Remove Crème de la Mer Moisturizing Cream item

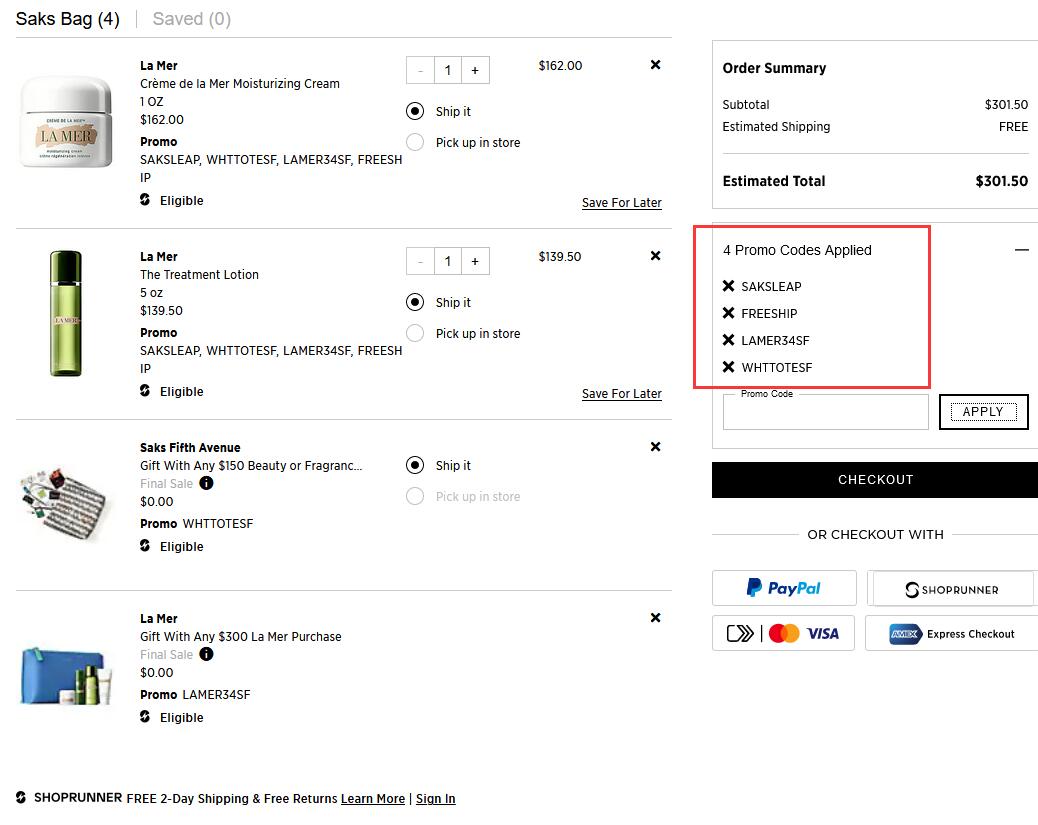(655, 65)
